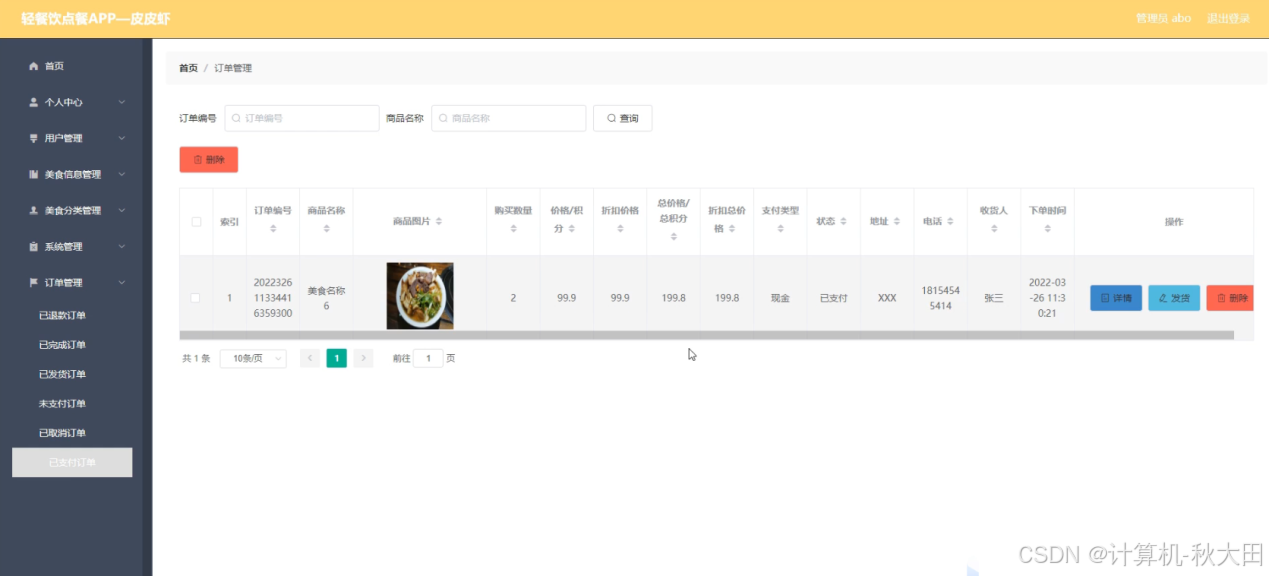Sort by the 下单时间 column sort icon
The height and width of the screenshot is (576, 1269).
1048,229
